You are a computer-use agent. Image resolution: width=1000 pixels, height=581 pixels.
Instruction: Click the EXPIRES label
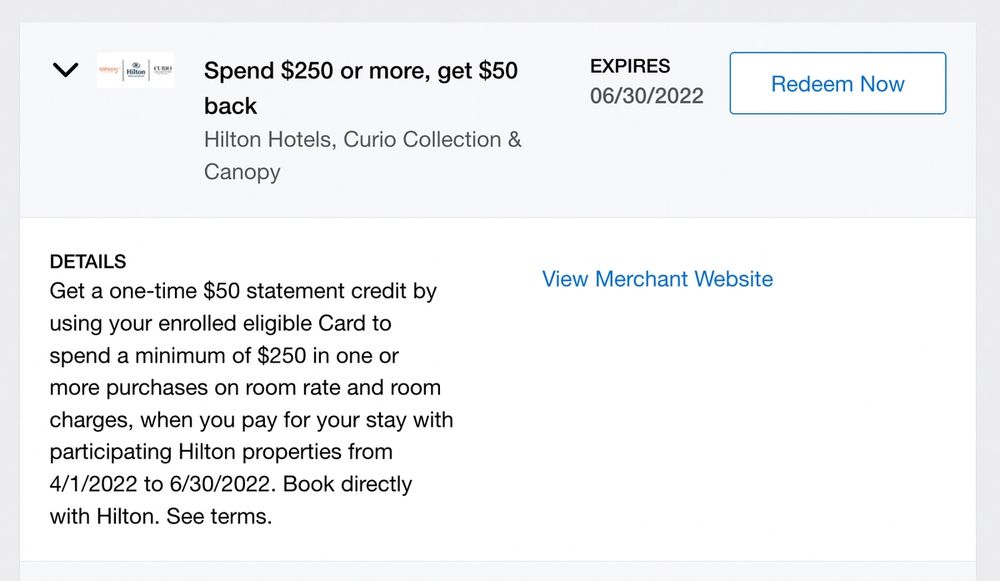click(x=630, y=66)
